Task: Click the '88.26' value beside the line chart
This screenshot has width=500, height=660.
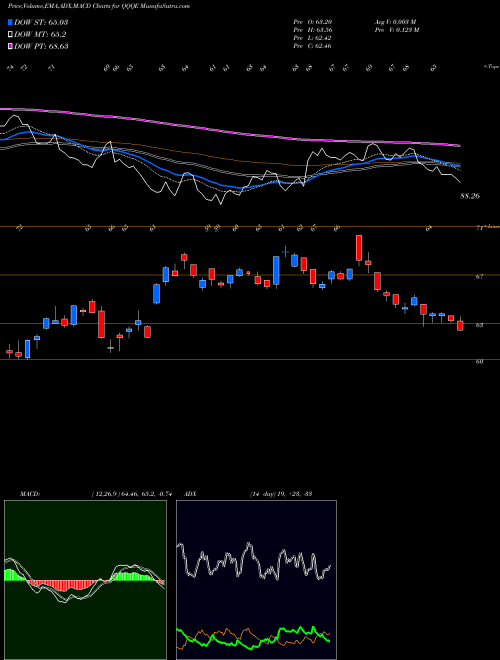Action: click(470, 196)
